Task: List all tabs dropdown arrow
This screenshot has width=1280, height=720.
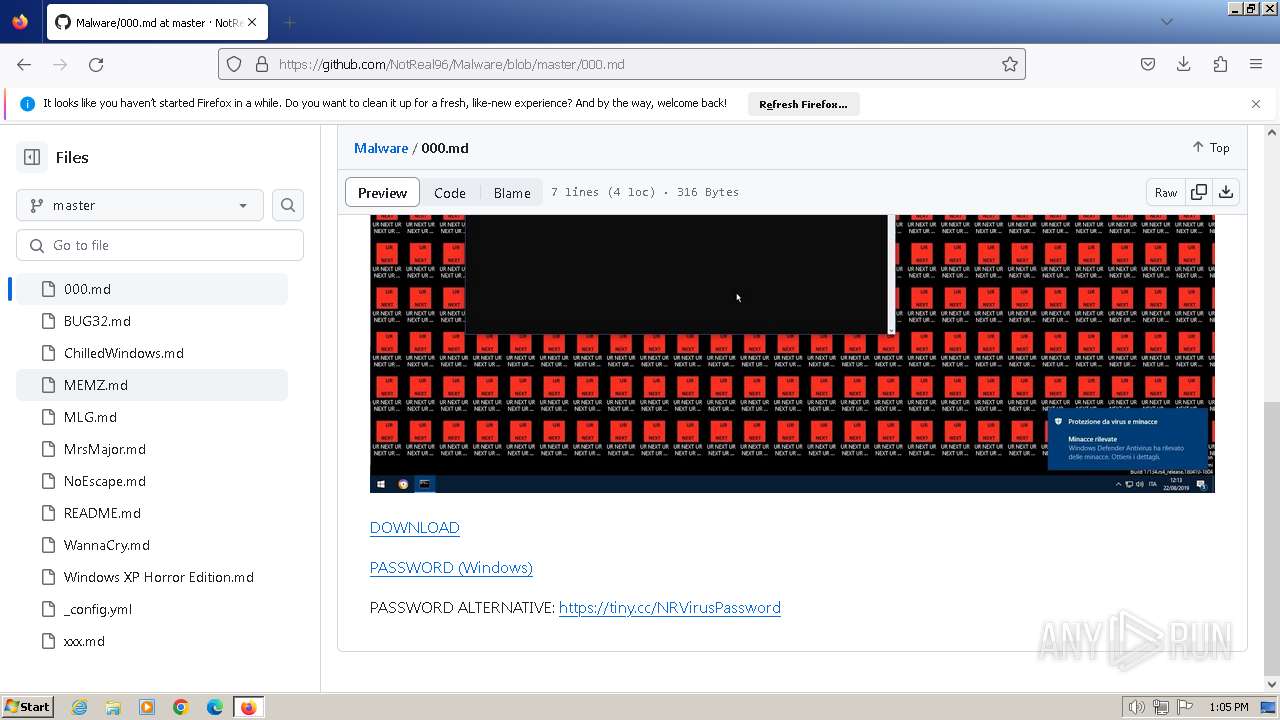Action: pyautogui.click(x=1167, y=22)
